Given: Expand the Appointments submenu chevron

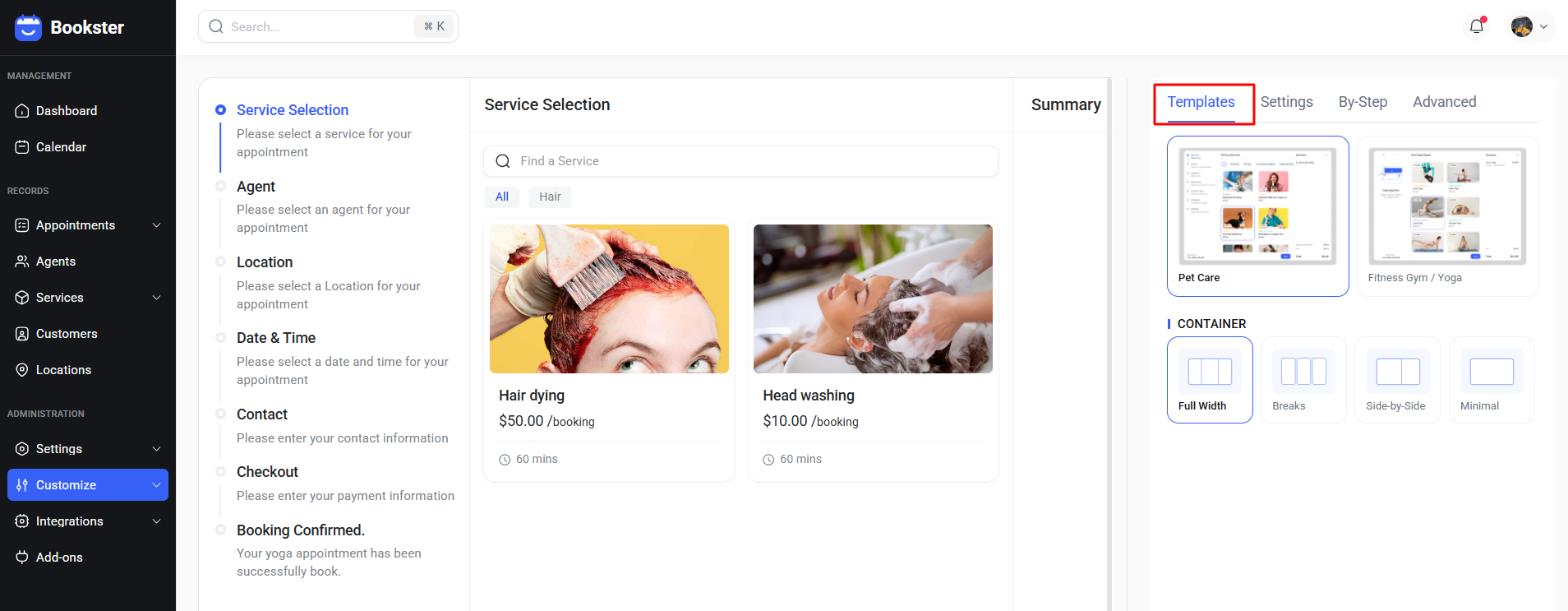Looking at the screenshot, I should [156, 224].
